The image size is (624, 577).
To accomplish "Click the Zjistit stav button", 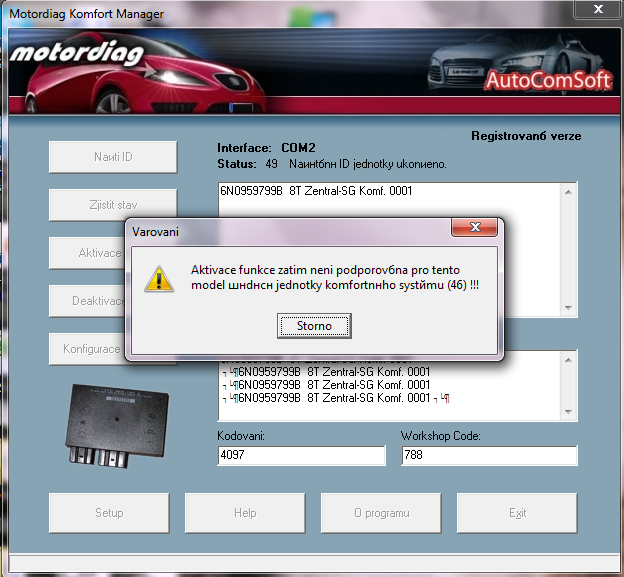I will click(x=113, y=205).
